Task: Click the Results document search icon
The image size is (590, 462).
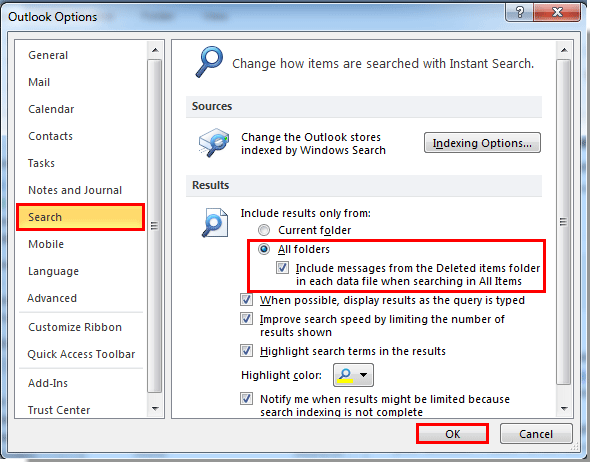Action: (215, 223)
